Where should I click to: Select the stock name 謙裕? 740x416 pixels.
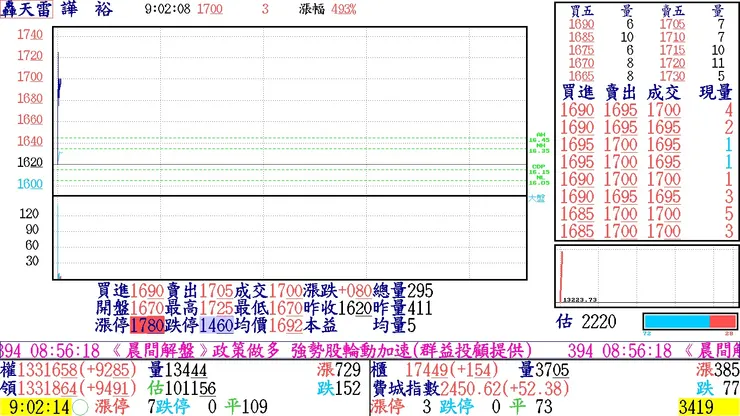(x=87, y=9)
